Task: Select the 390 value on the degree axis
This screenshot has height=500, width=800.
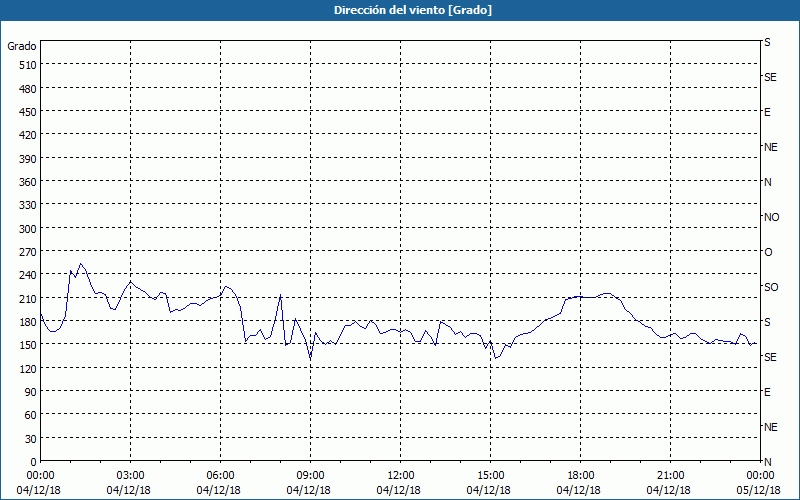Action: (29, 159)
